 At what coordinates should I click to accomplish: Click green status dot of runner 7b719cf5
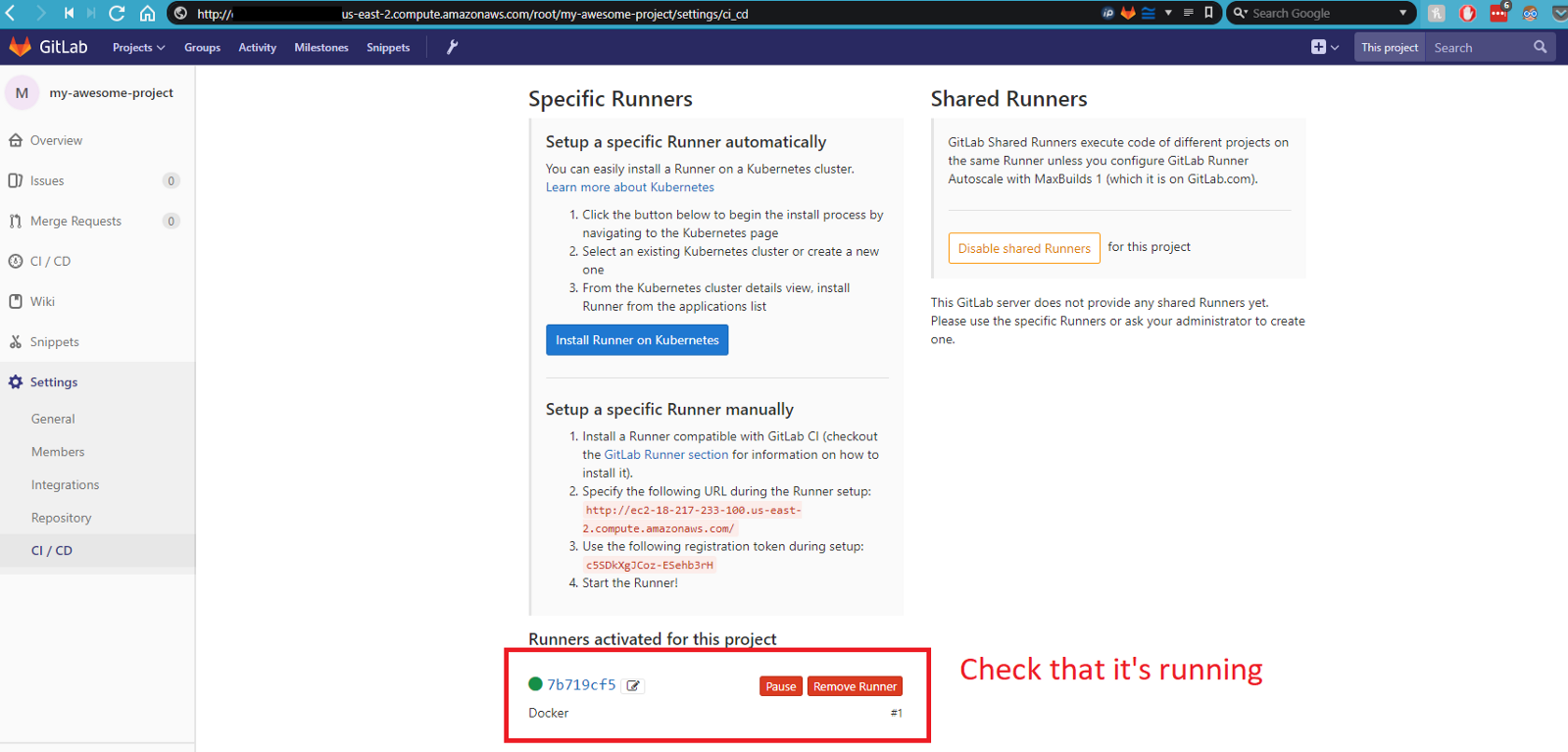[535, 684]
